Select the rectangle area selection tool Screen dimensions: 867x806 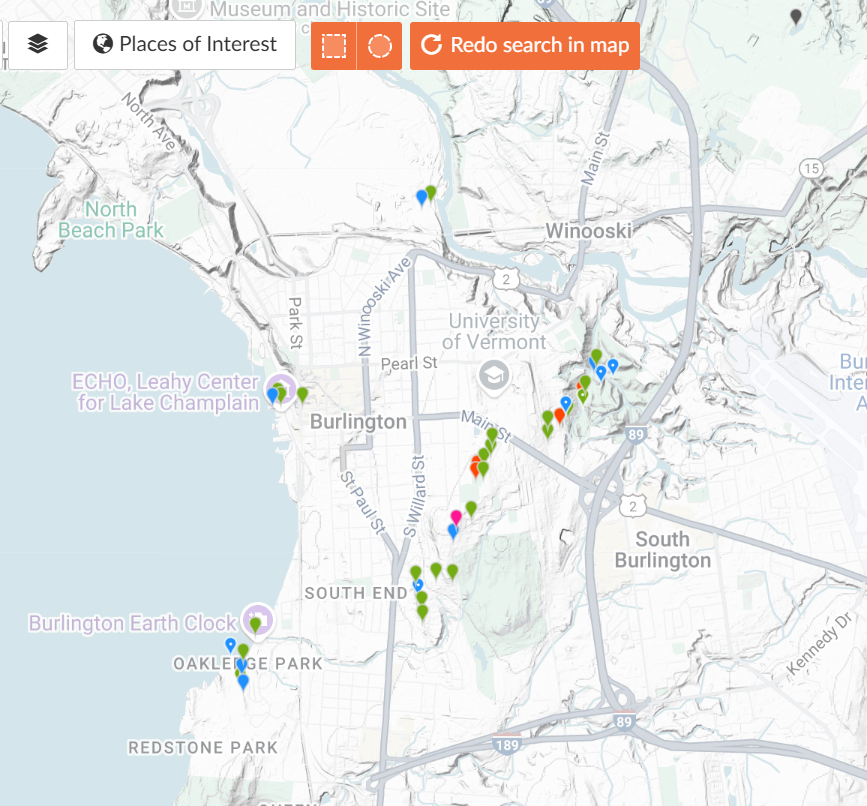pyautogui.click(x=334, y=46)
